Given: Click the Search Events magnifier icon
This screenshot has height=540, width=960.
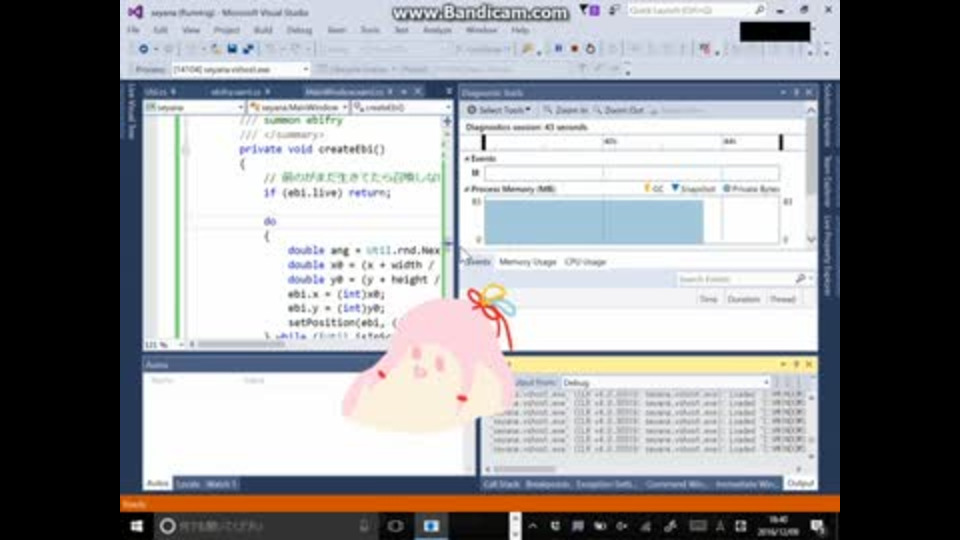Looking at the screenshot, I should (x=800, y=279).
